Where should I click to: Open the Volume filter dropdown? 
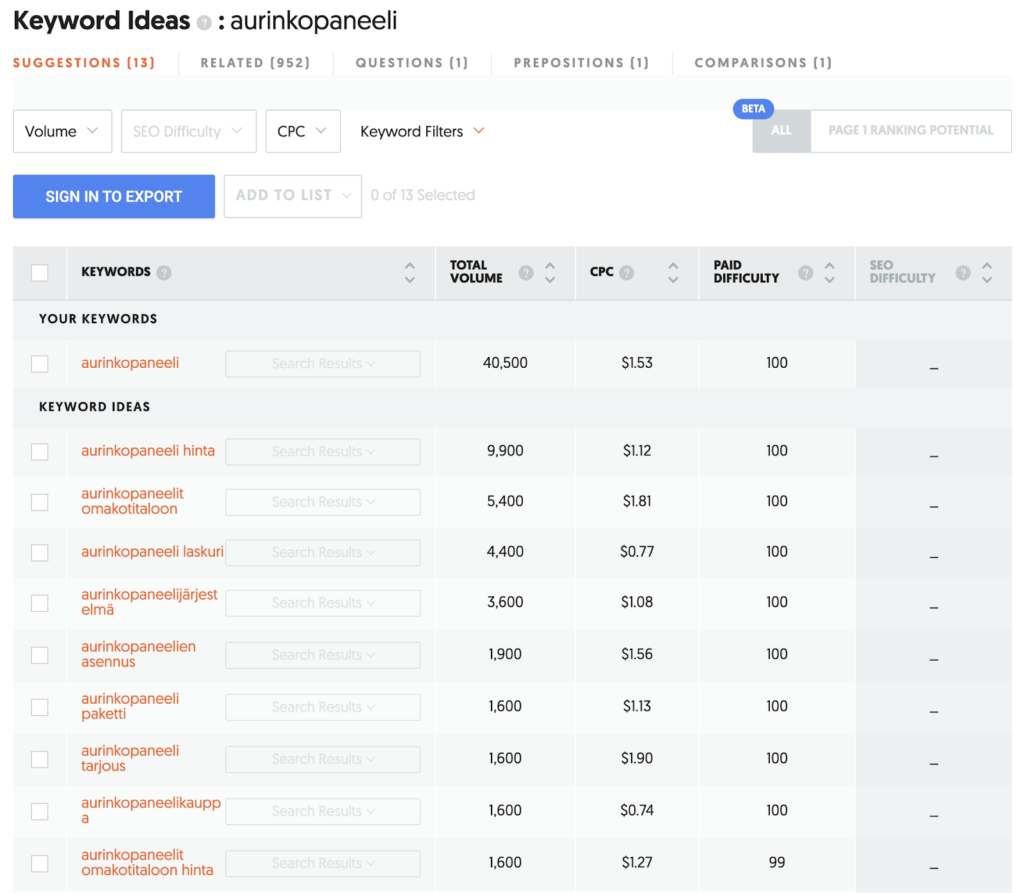point(62,131)
